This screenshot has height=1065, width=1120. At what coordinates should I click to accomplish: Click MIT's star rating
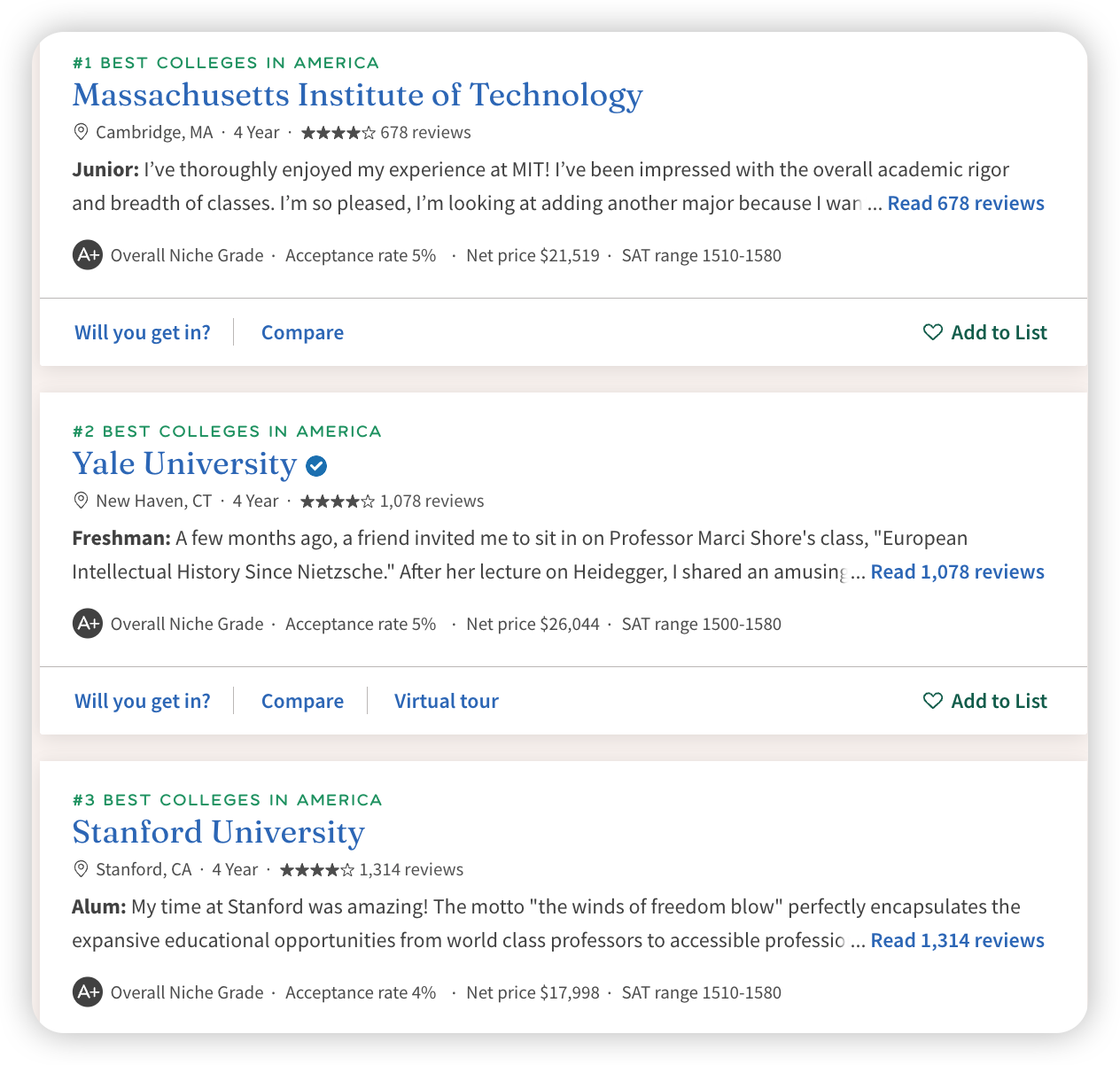click(x=338, y=133)
